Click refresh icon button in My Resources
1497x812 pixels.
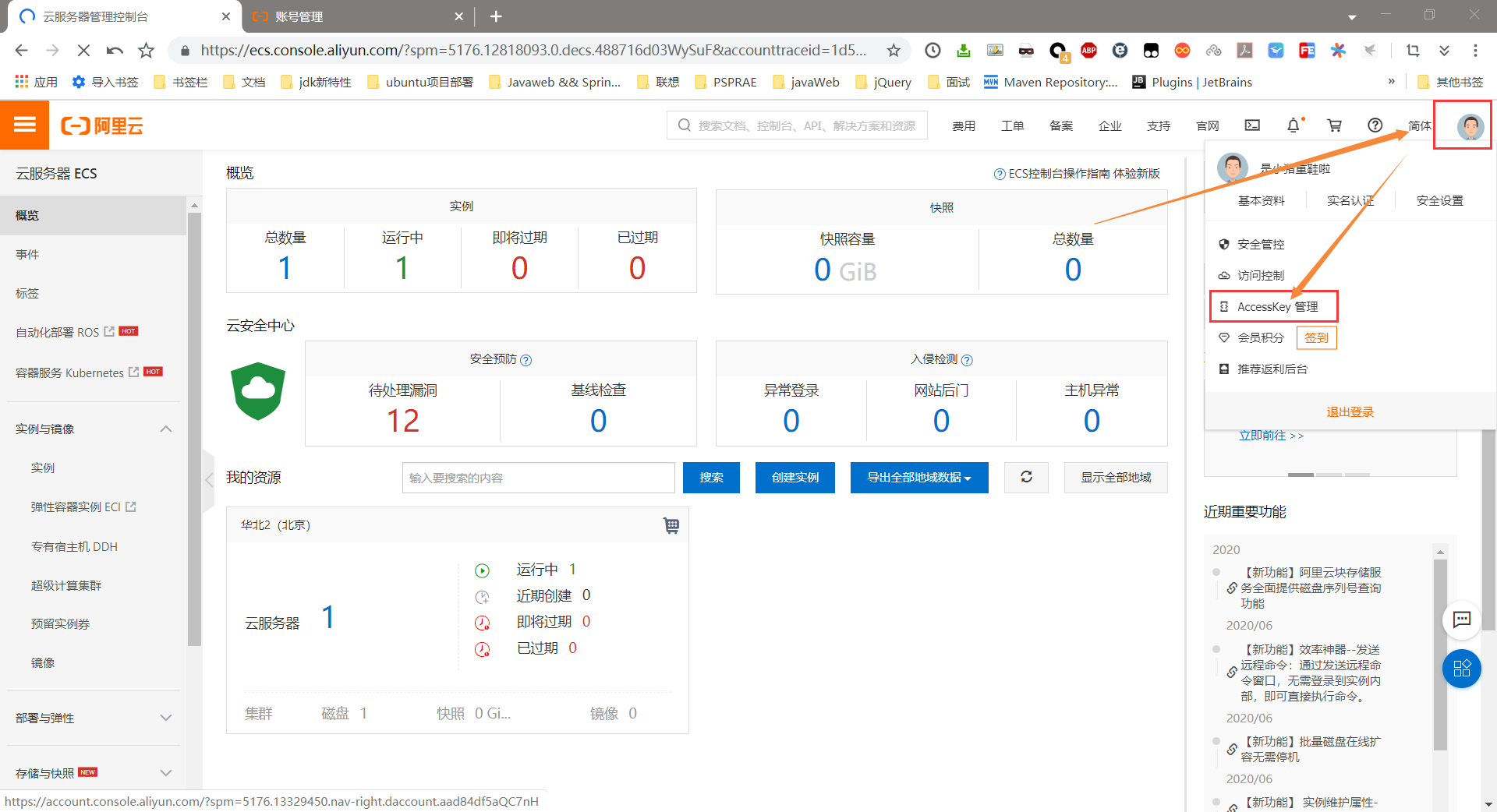[1026, 477]
